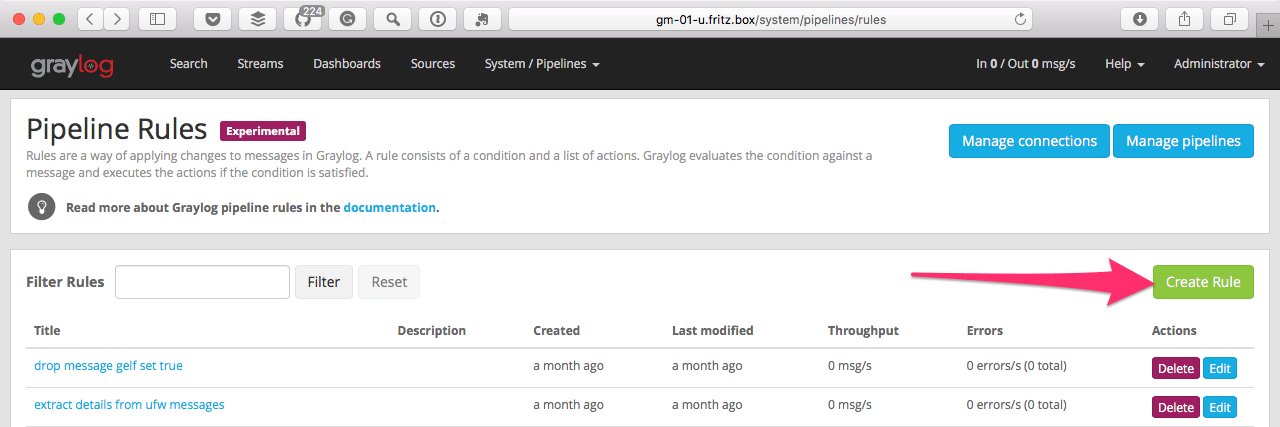The height and width of the screenshot is (427, 1280).
Task: Open the Dashboards nav item
Action: pos(346,64)
